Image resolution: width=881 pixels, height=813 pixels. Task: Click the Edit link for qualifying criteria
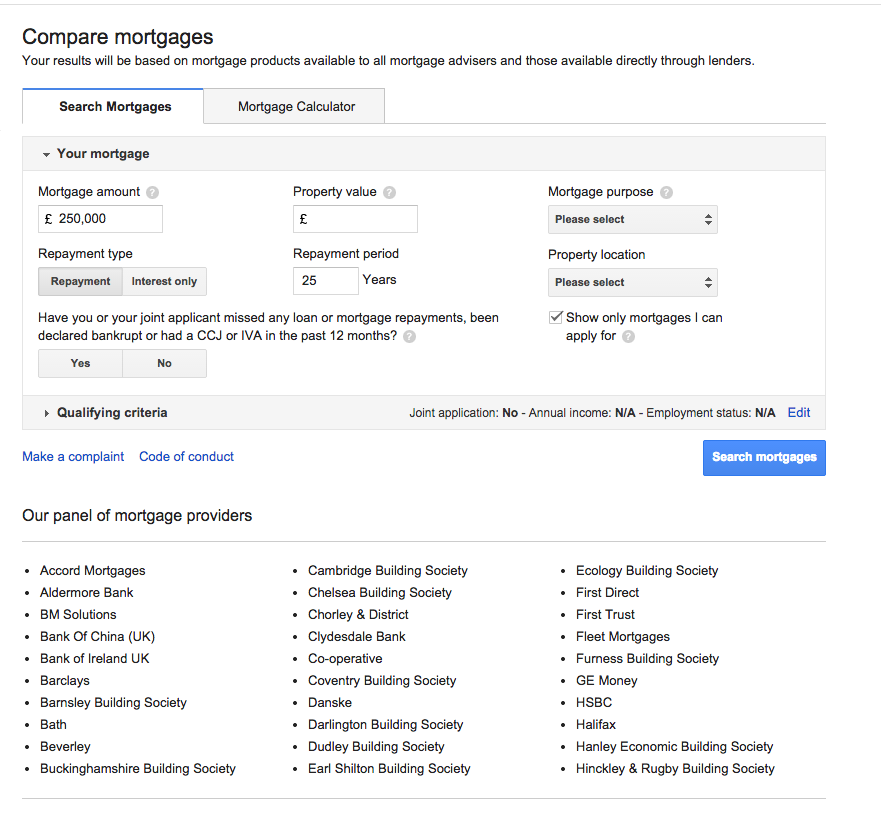point(798,412)
